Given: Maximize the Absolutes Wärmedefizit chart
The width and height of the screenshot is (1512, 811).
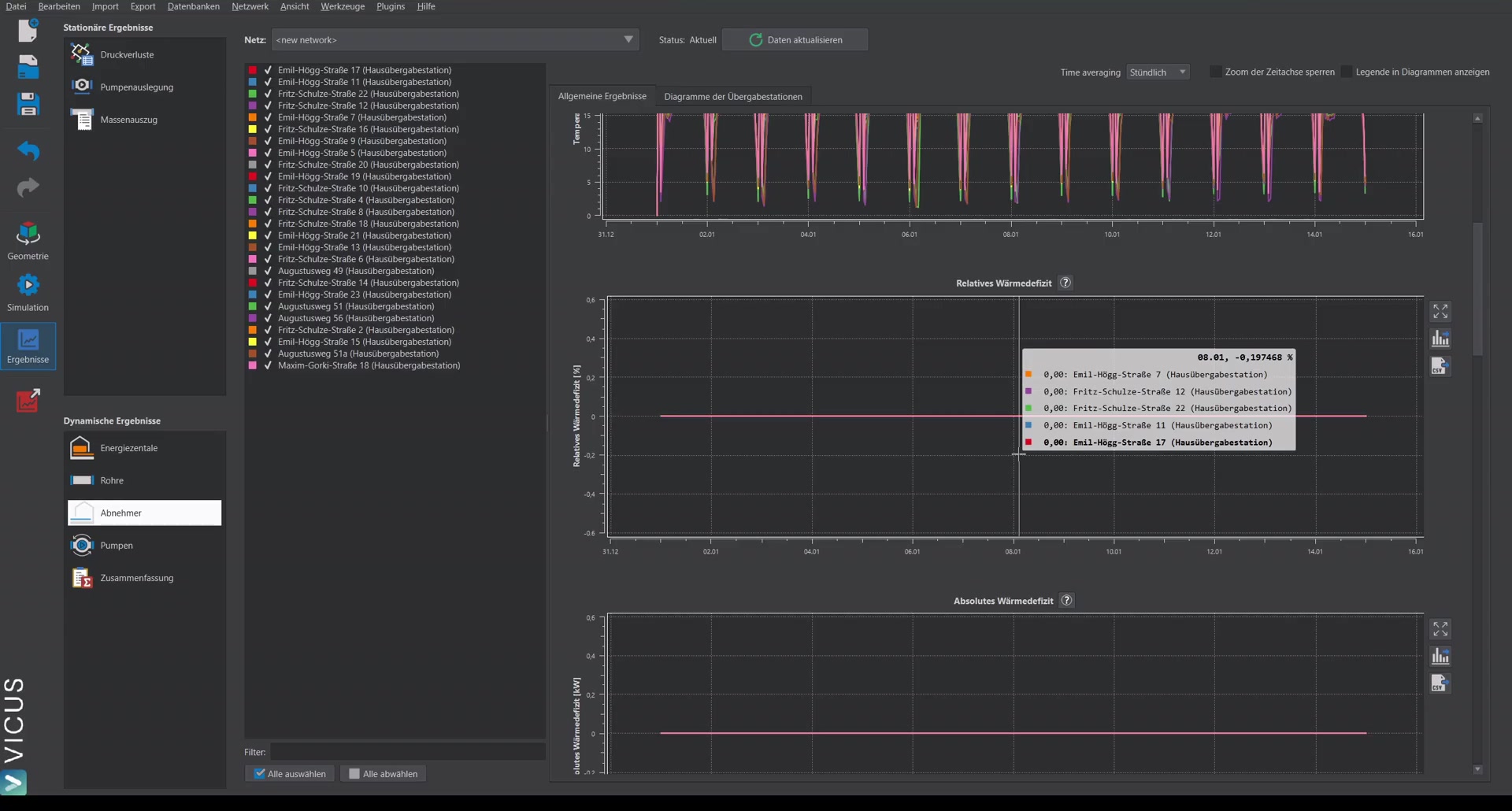Looking at the screenshot, I should 1440,629.
